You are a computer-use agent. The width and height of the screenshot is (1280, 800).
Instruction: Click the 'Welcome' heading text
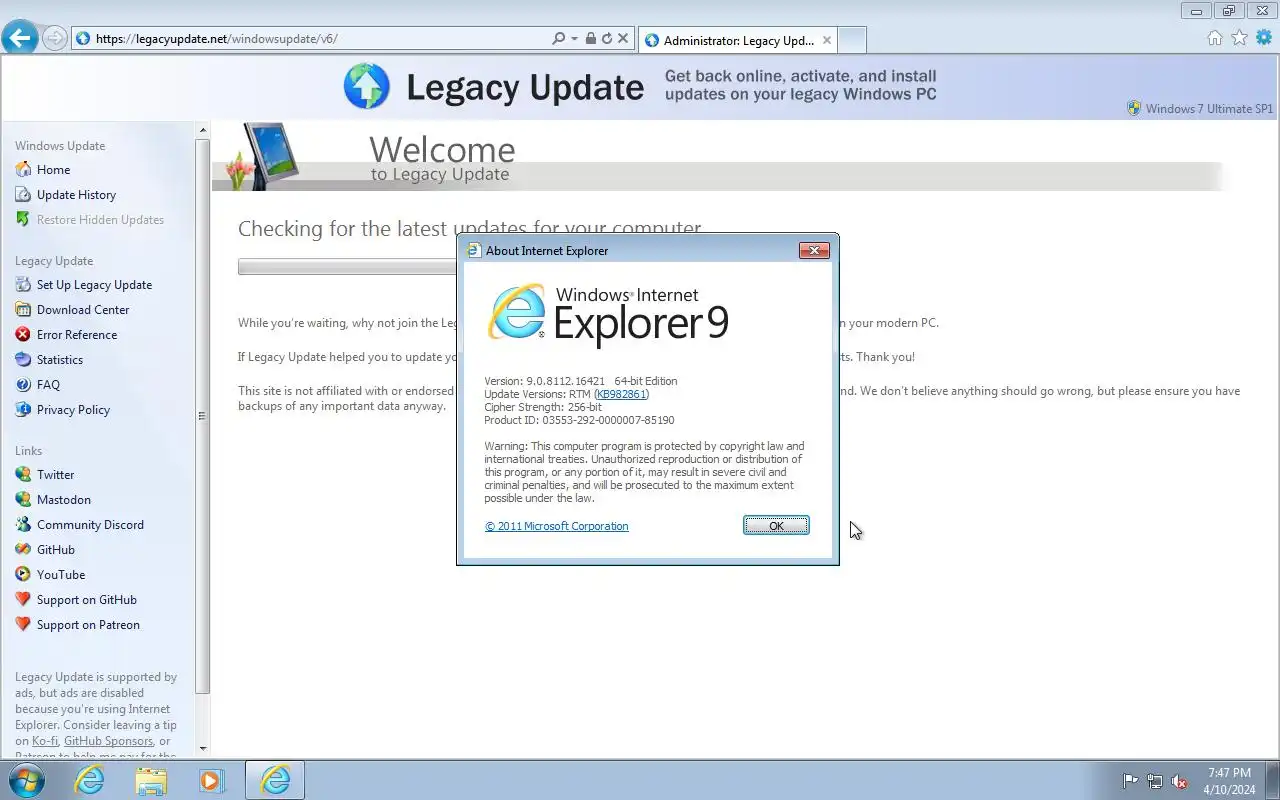tap(442, 149)
